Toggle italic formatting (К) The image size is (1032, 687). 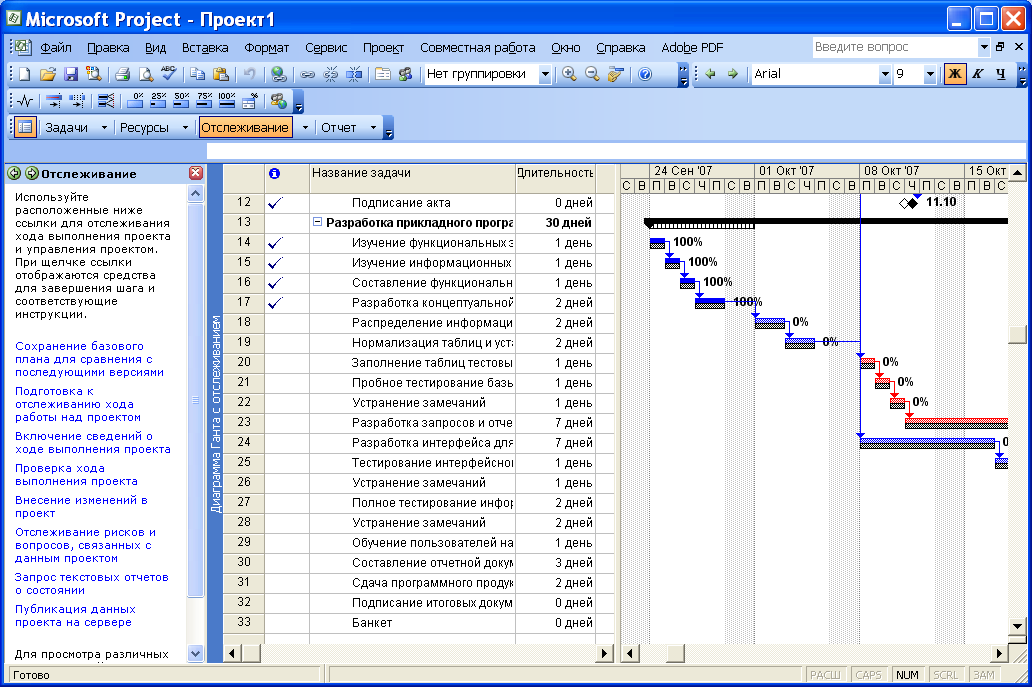pos(977,74)
